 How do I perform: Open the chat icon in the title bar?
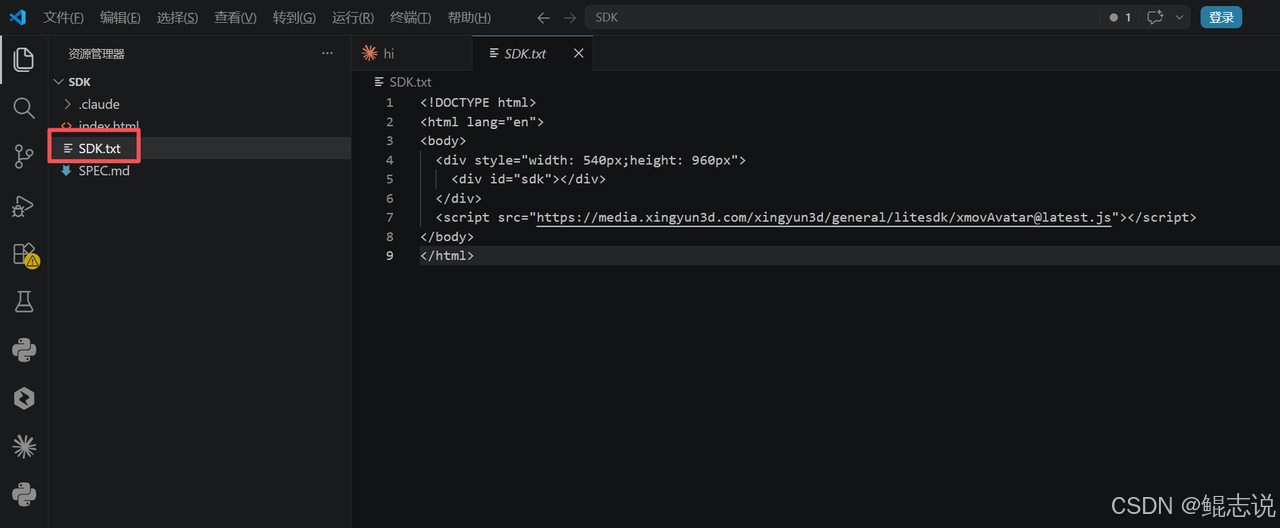(1155, 17)
